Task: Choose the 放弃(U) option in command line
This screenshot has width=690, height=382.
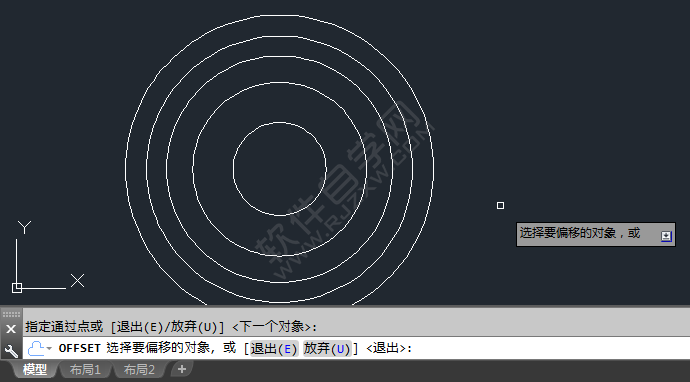Action: [327, 349]
